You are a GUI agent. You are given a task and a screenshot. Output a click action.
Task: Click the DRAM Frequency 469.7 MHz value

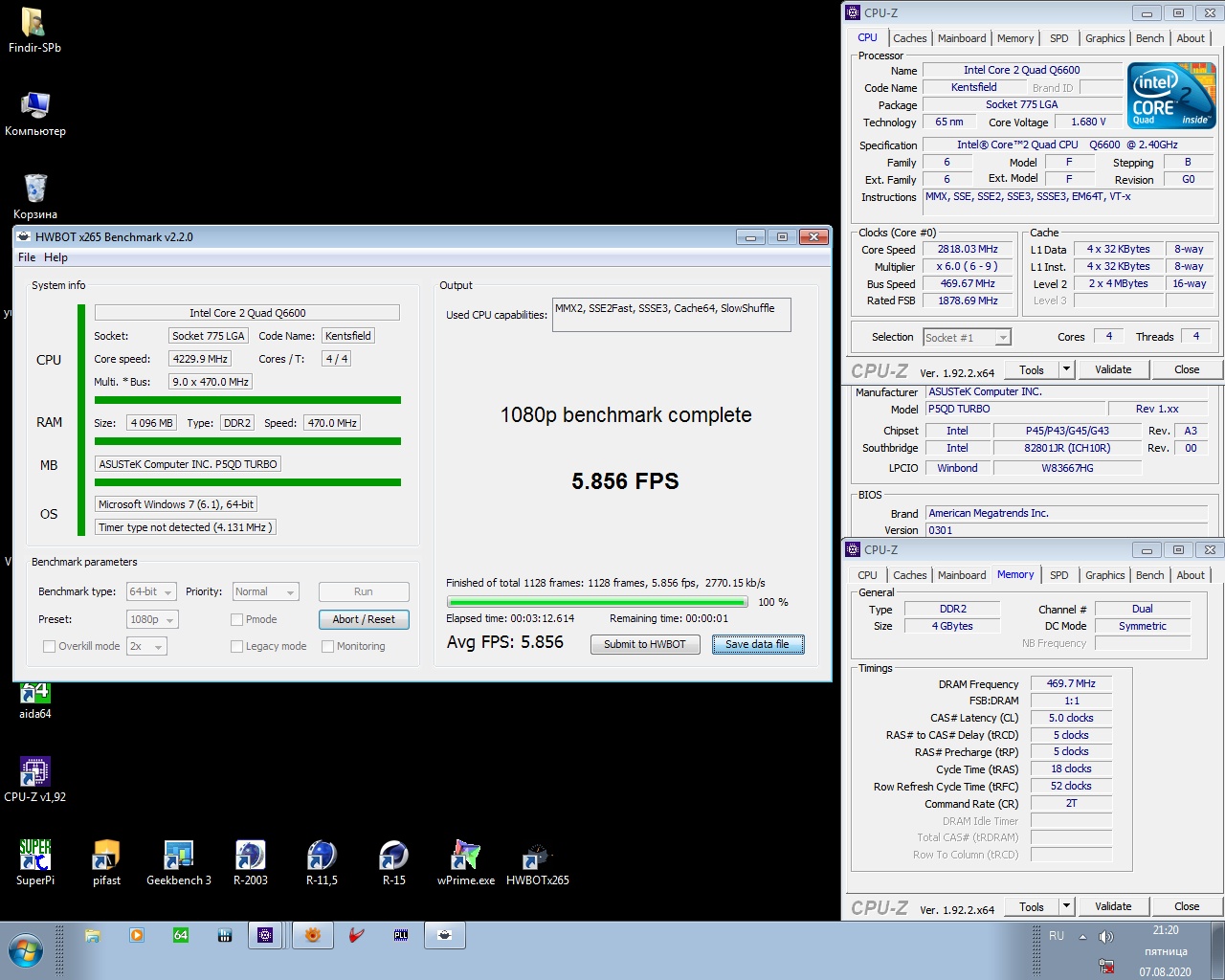[1071, 683]
